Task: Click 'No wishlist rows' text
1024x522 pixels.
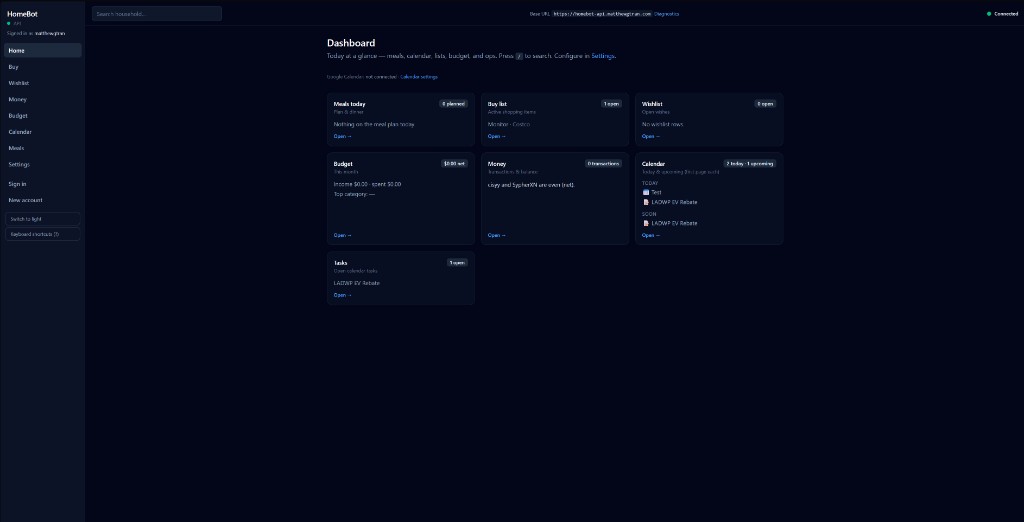Action: [664, 124]
